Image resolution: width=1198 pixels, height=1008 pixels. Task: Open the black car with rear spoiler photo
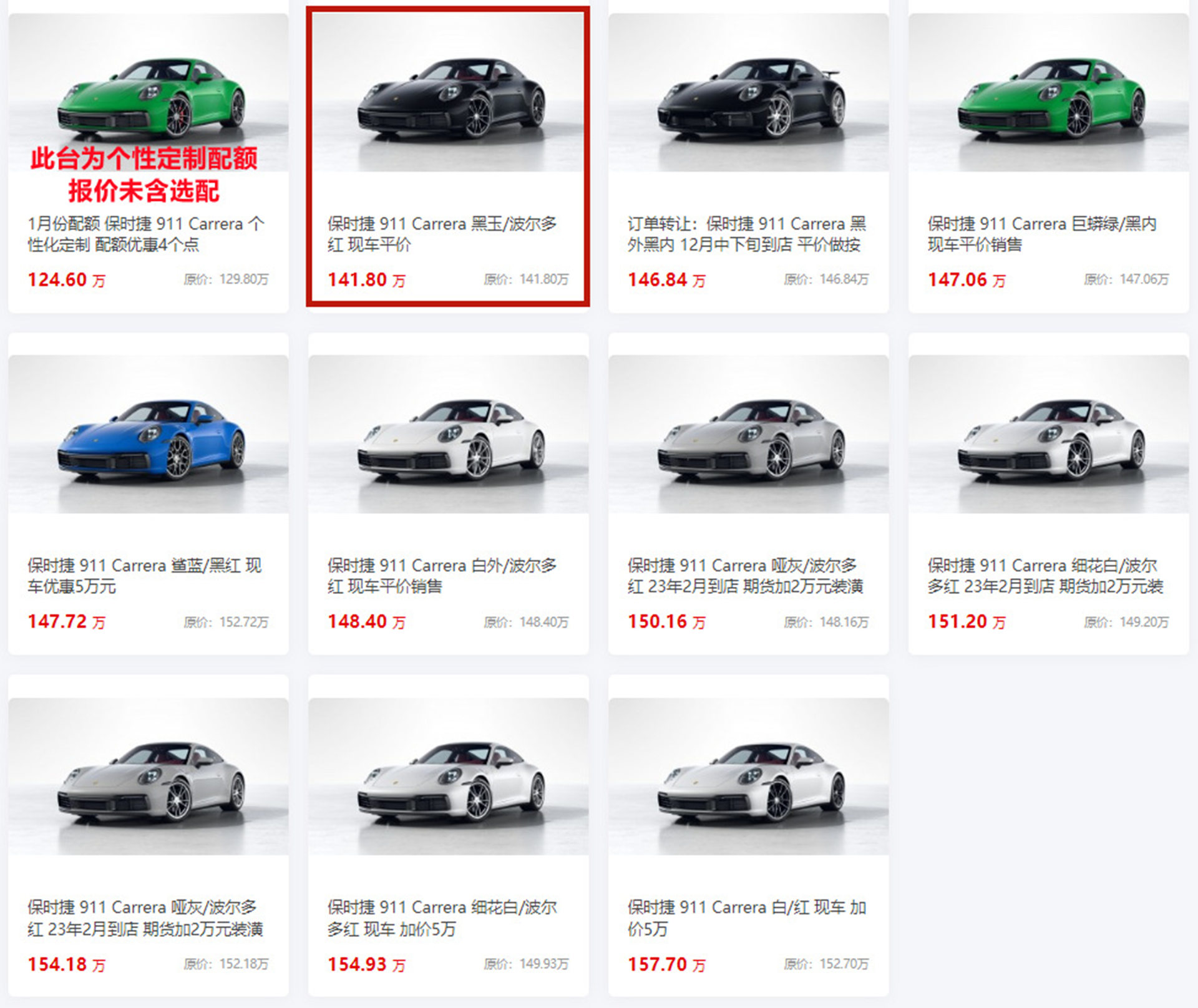748,92
